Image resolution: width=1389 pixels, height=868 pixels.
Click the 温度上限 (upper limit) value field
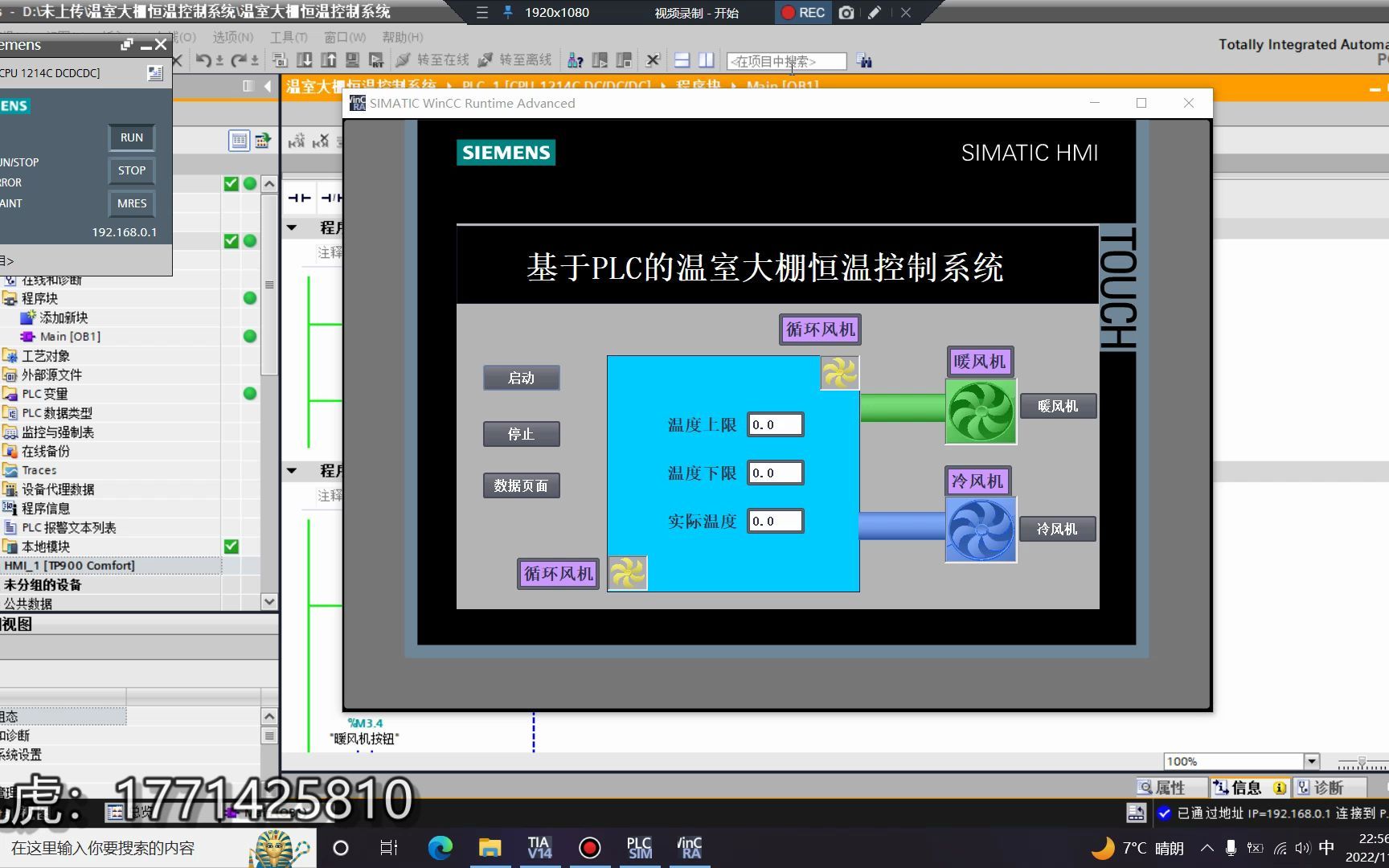point(775,424)
